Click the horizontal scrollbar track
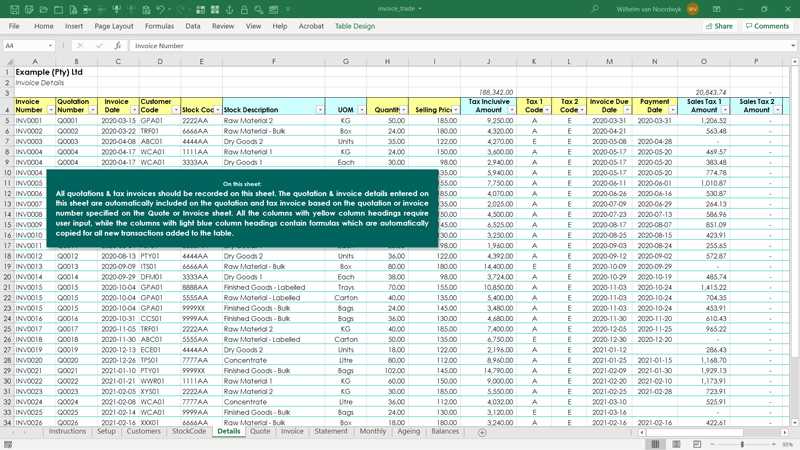Image resolution: width=800 pixels, height=450 pixels. pyautogui.click(x=713, y=432)
